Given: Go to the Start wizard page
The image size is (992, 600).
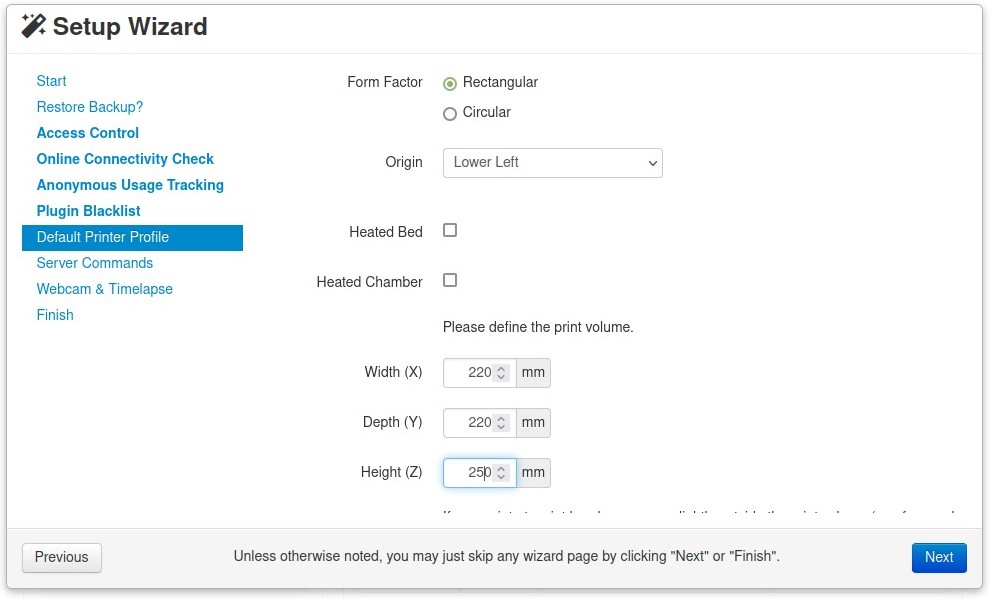Looking at the screenshot, I should tap(52, 81).
